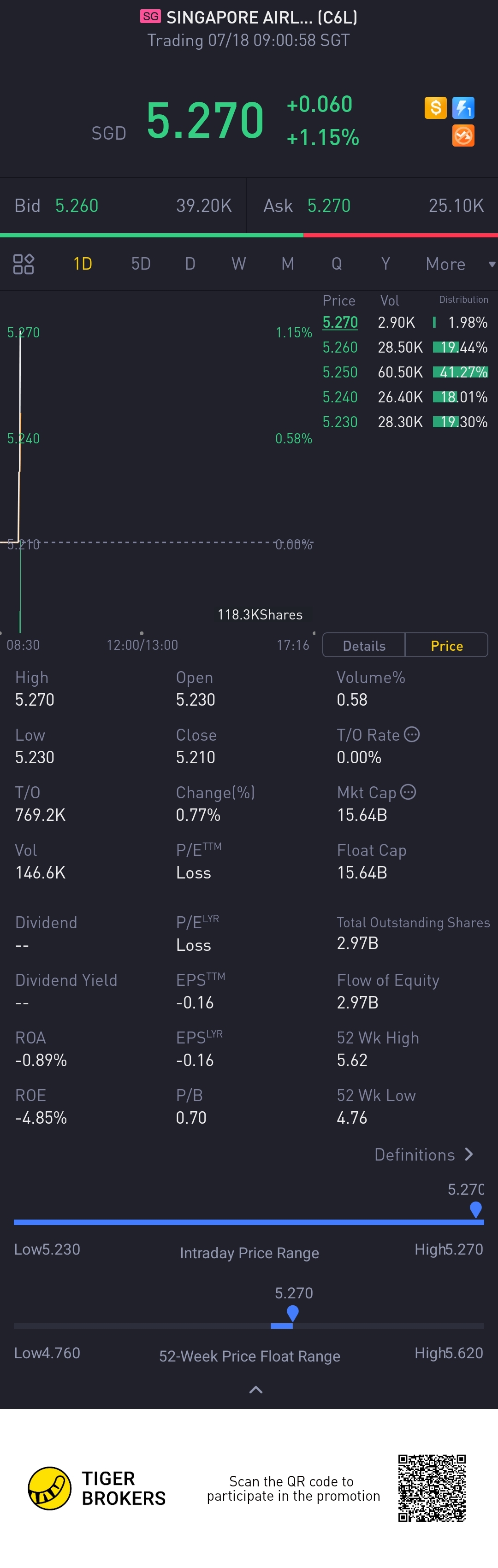Open Definitions via the chevron arrow
498x1568 pixels.
point(469,1154)
